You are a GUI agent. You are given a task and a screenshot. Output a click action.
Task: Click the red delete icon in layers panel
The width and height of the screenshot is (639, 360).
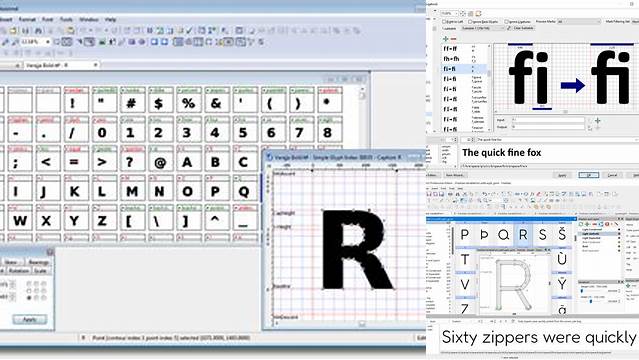point(607,224)
